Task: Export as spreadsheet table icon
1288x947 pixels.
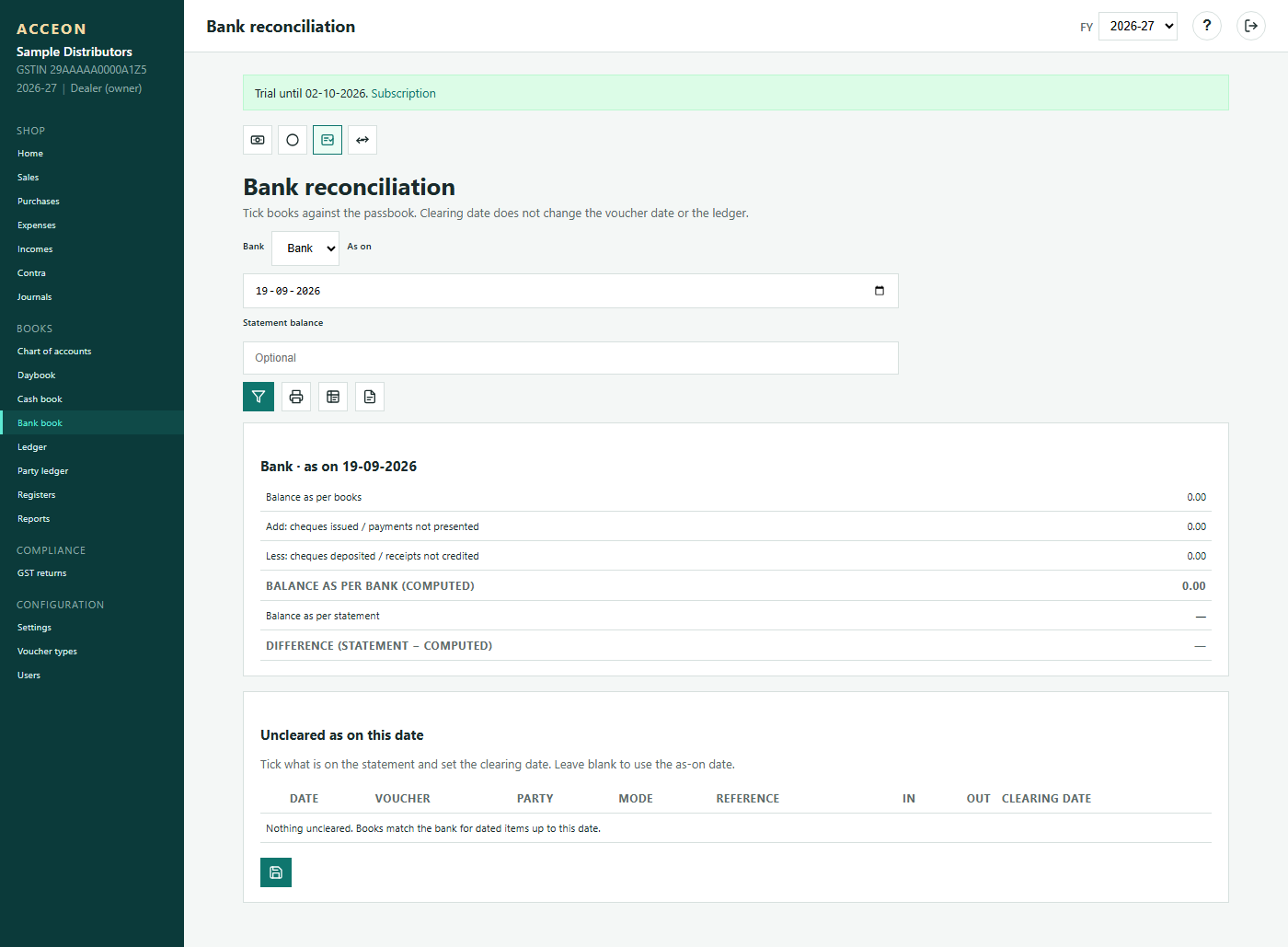Action: [333, 397]
